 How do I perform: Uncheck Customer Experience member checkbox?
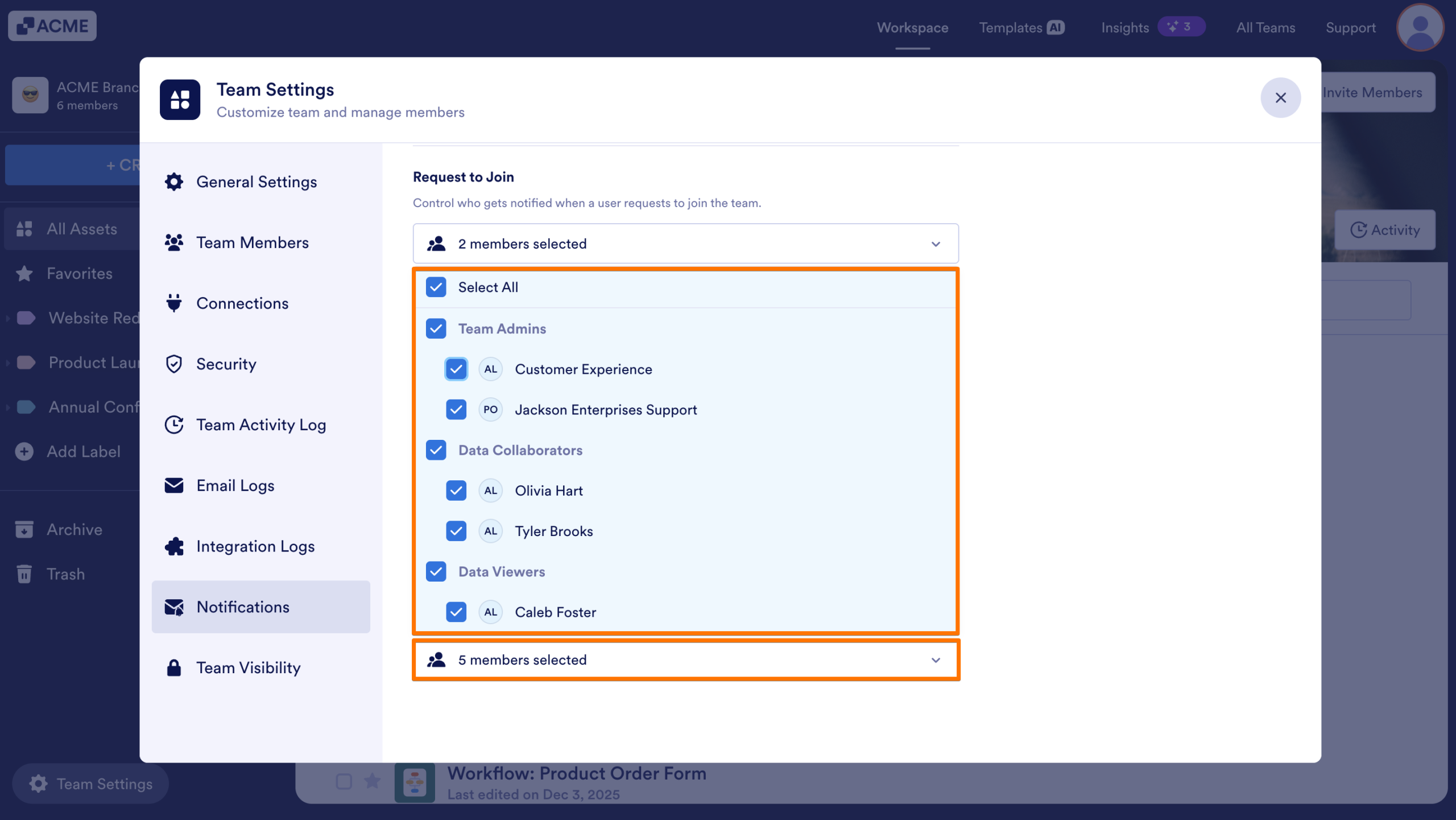[456, 369]
